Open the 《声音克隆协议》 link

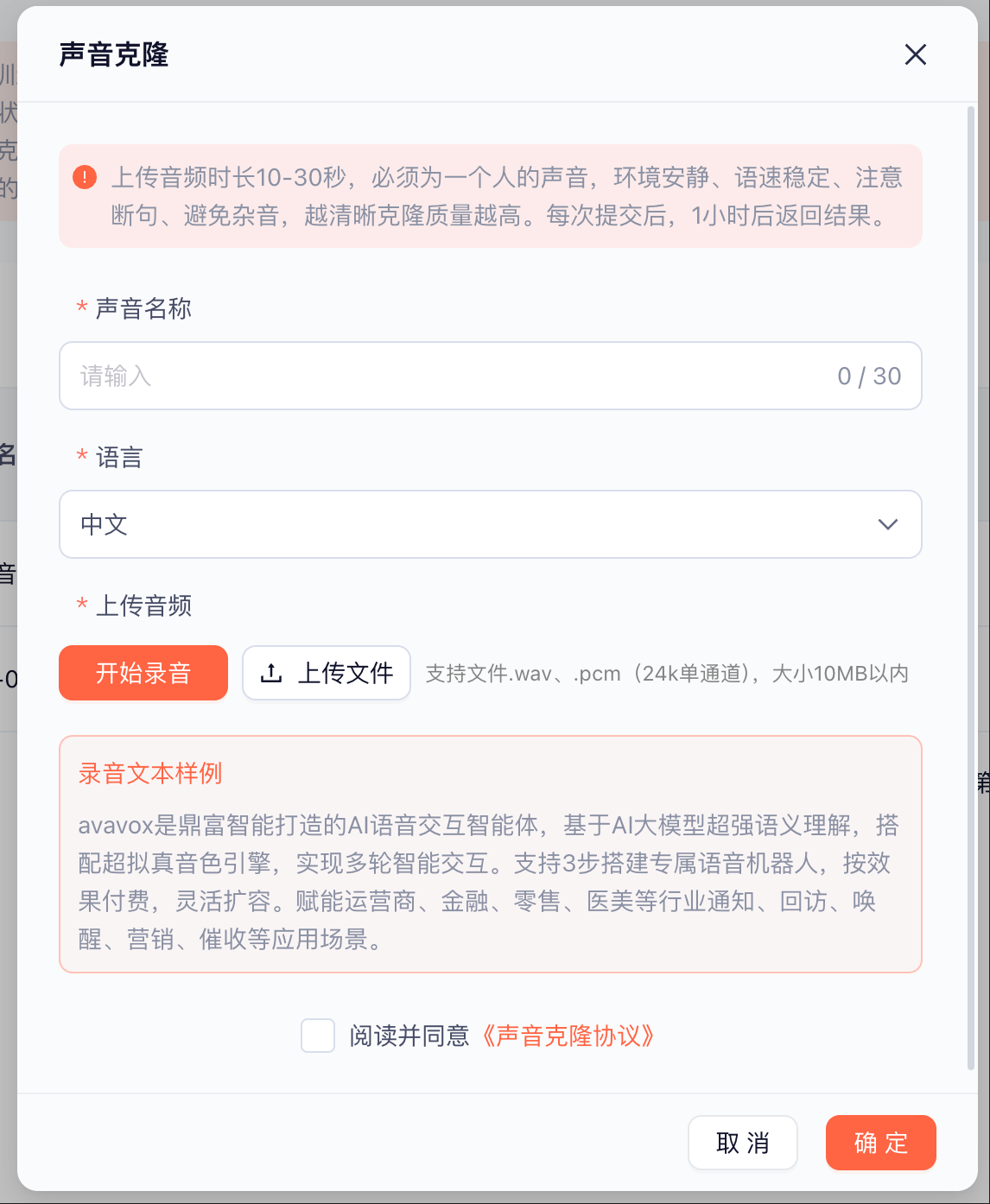pos(568,1036)
